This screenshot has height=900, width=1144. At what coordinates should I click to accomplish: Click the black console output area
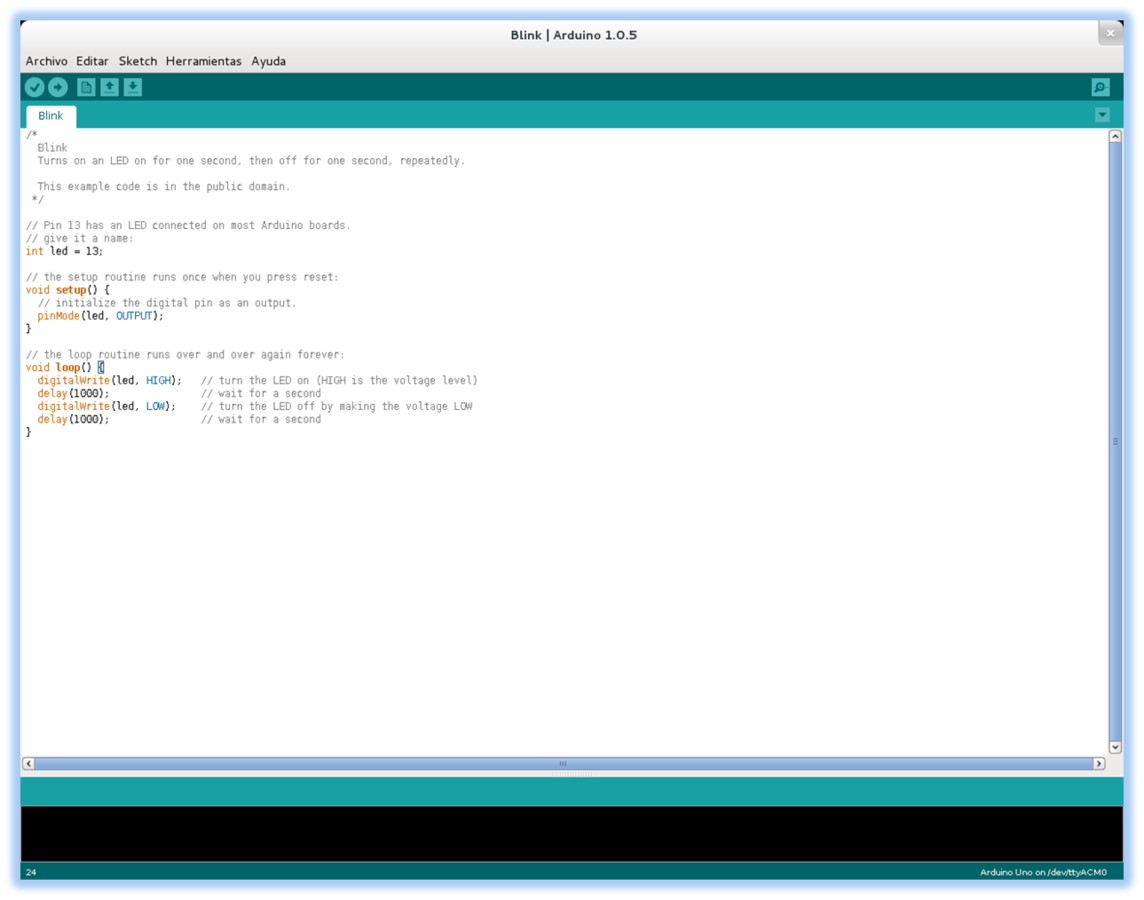(572, 834)
